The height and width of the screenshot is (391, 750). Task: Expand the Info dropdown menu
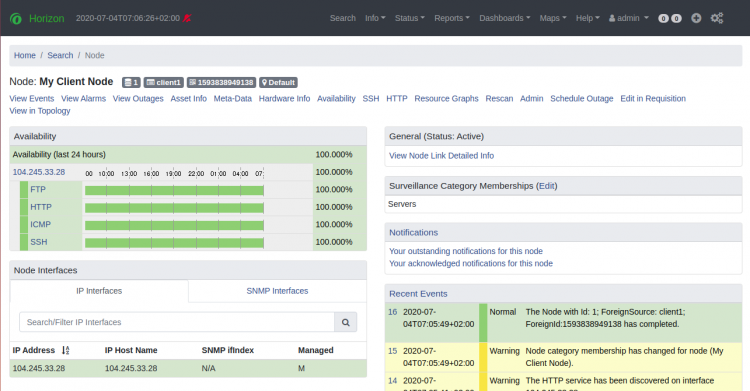[375, 18]
